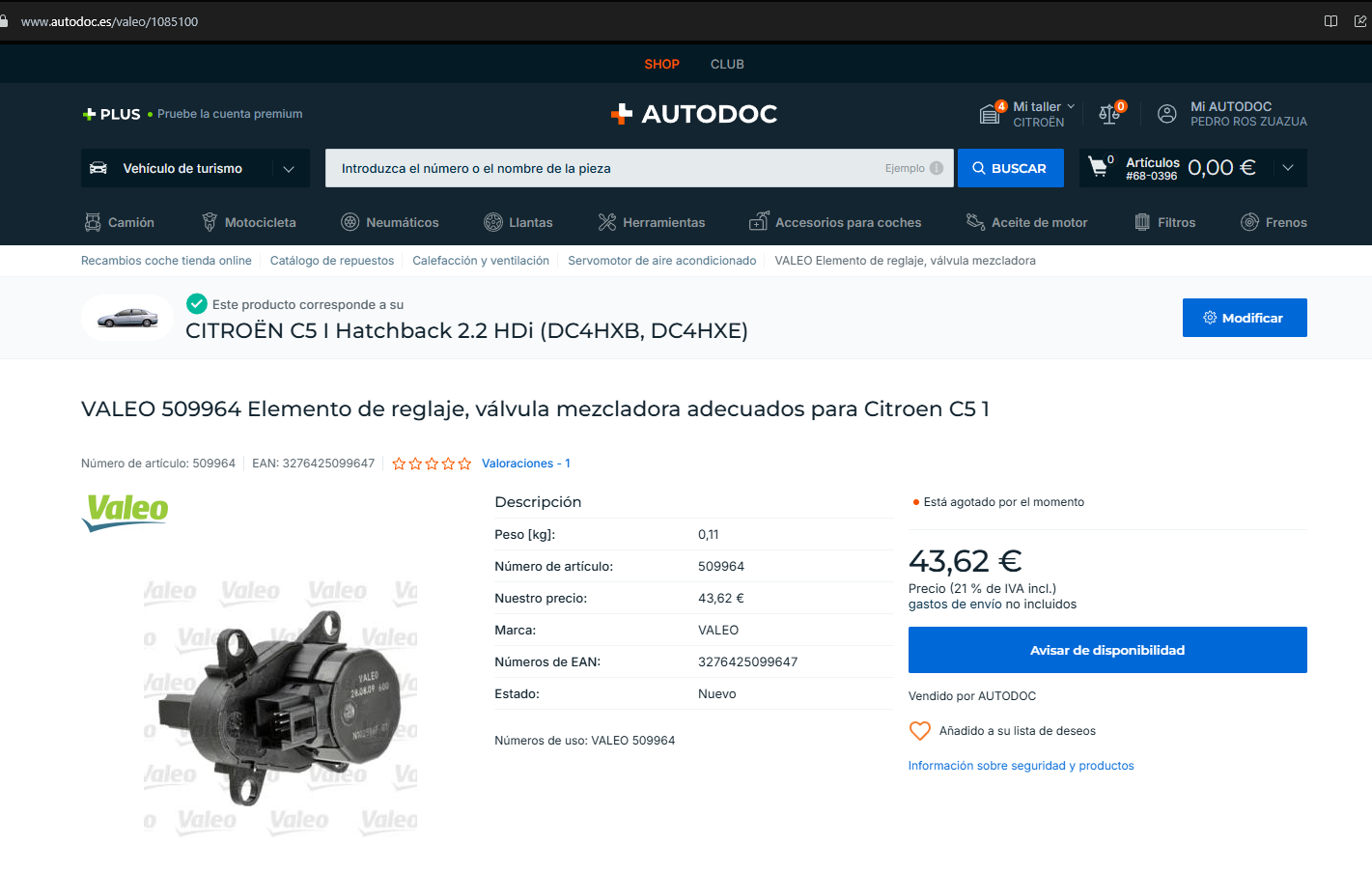
Task: Click Pruebe la cuenta premium link
Action: pos(230,114)
